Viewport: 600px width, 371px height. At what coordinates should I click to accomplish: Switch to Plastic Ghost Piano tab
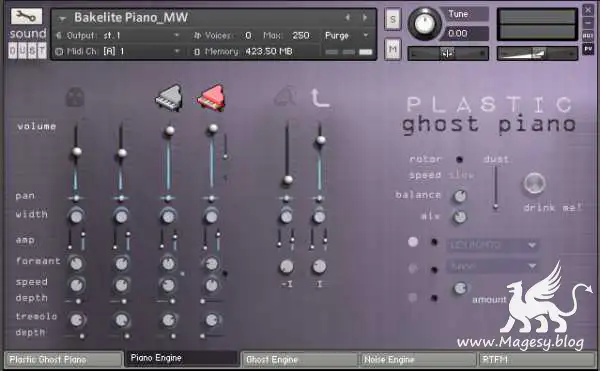pos(64,360)
